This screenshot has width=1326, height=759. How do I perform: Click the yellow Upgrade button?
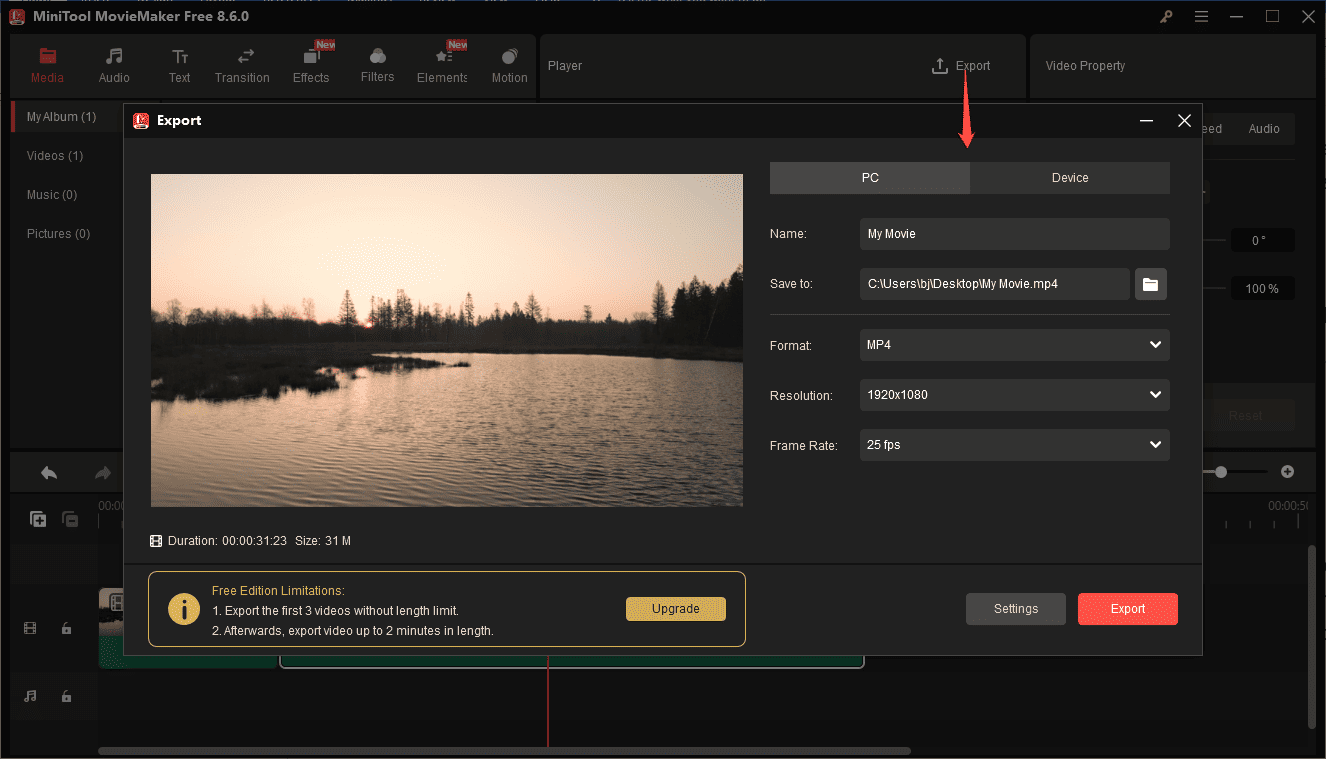(676, 609)
